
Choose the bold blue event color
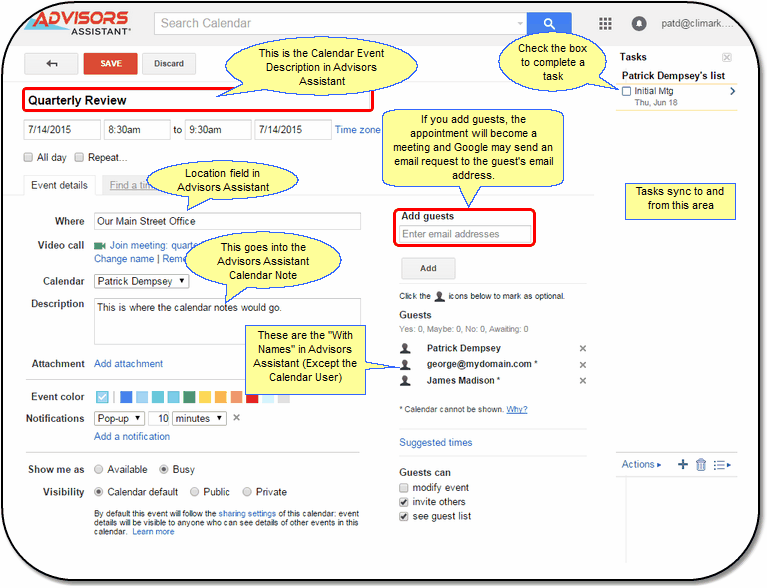[x=126, y=397]
